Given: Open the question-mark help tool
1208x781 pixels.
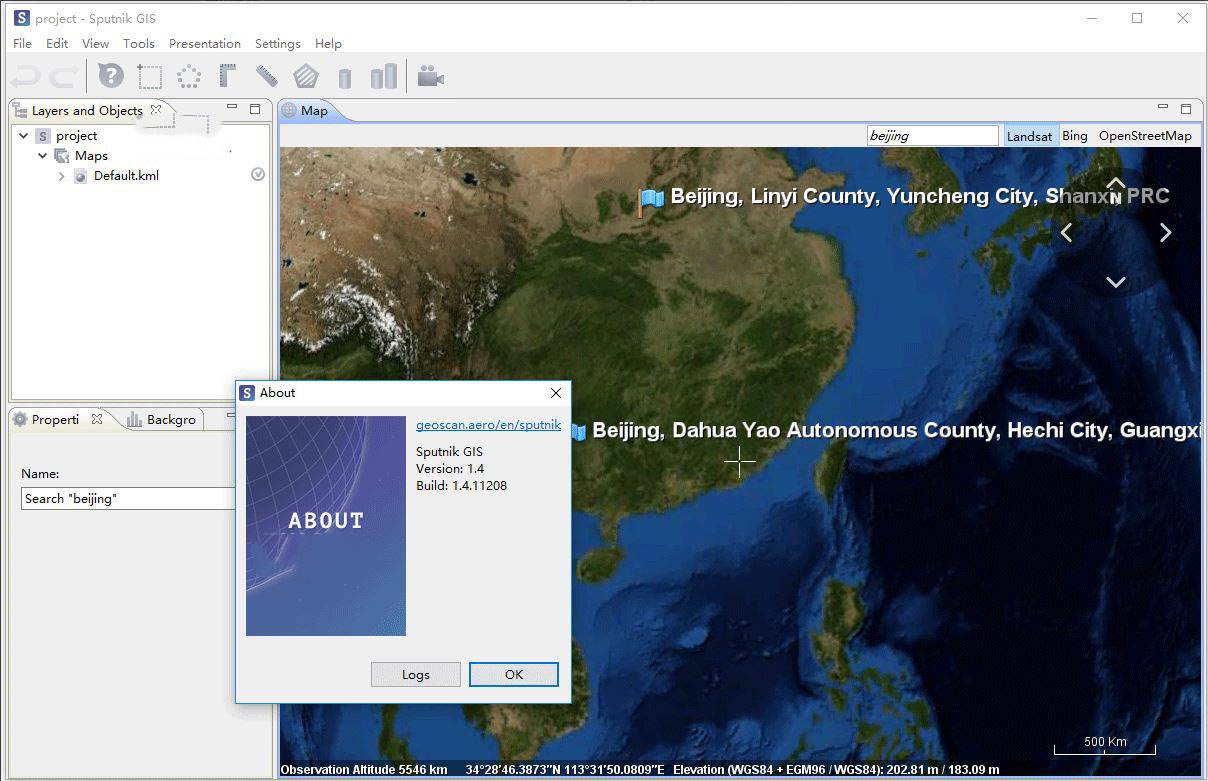Looking at the screenshot, I should [110, 76].
